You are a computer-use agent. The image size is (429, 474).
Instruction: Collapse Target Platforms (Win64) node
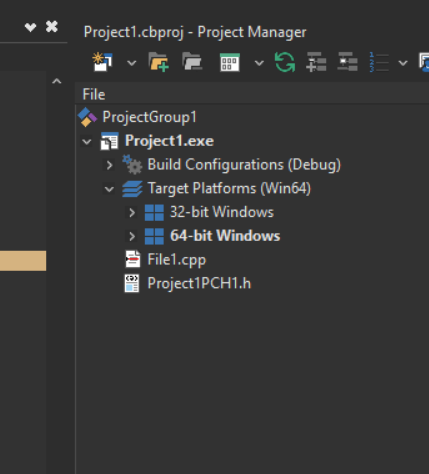pyautogui.click(x=109, y=189)
